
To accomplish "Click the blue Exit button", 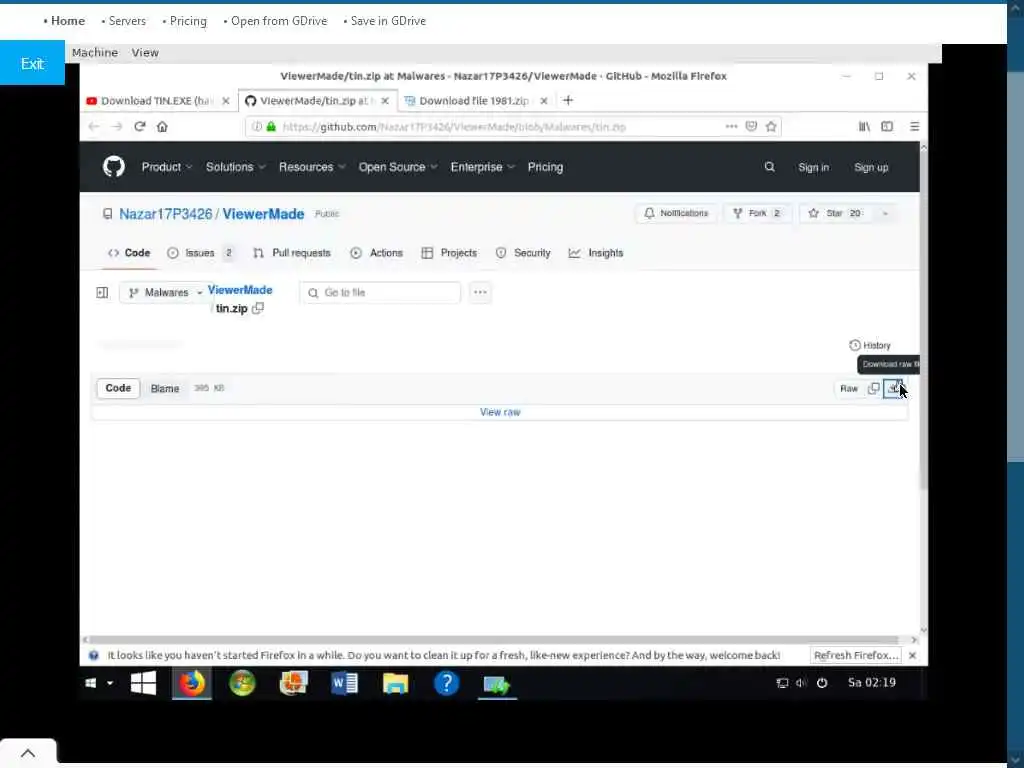I will tap(32, 63).
